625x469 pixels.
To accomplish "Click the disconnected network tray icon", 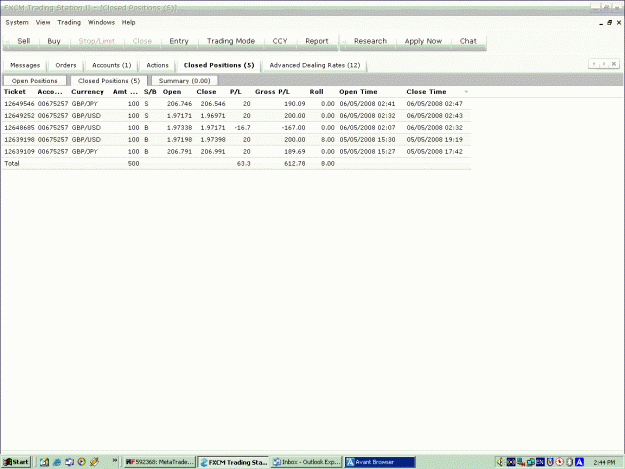I will [521, 462].
